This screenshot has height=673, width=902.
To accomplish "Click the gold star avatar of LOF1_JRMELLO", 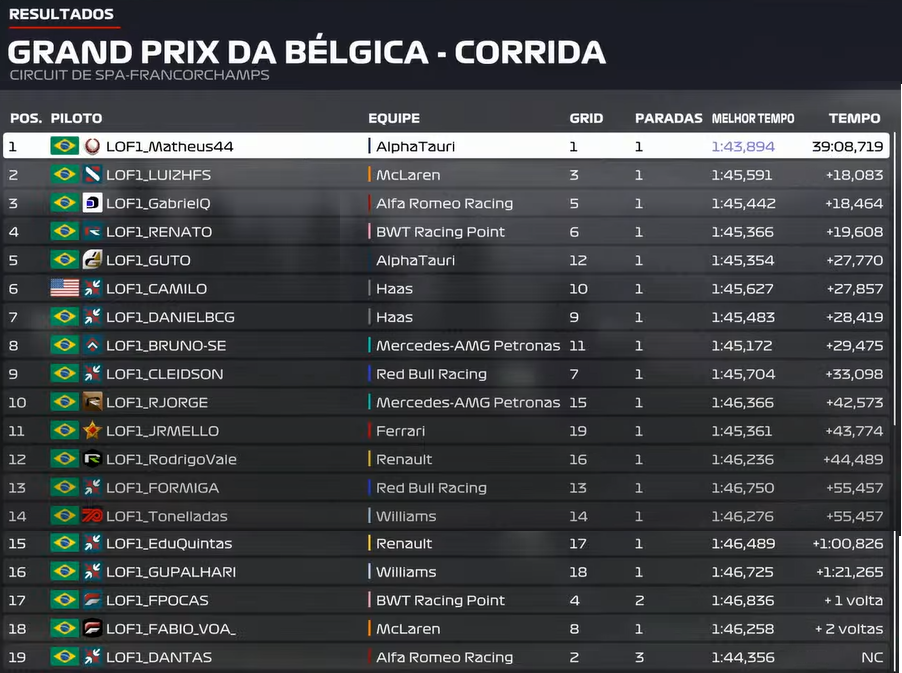I will click(x=92, y=430).
